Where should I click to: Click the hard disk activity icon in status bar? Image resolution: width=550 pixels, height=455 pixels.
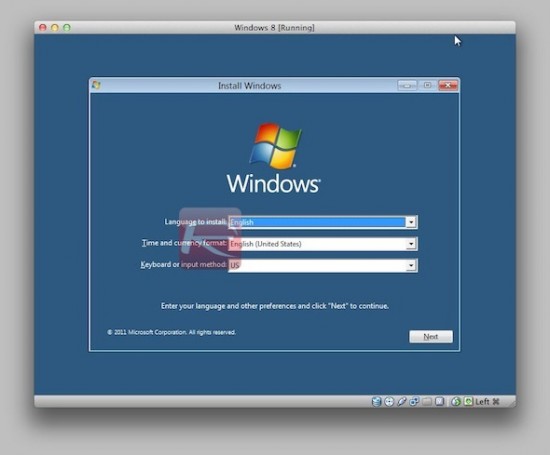[376, 401]
